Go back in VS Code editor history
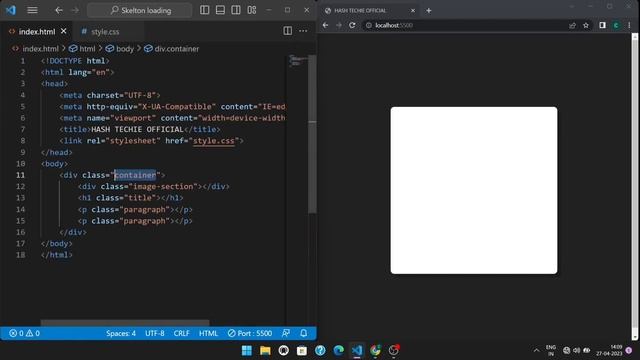The height and width of the screenshot is (360, 640). [59, 10]
